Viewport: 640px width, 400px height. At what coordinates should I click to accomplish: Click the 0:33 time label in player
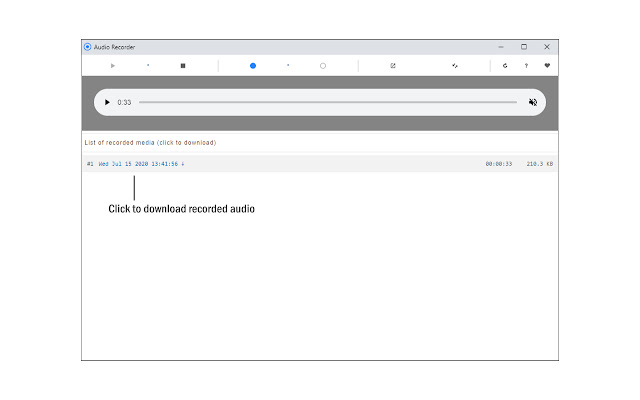124,102
